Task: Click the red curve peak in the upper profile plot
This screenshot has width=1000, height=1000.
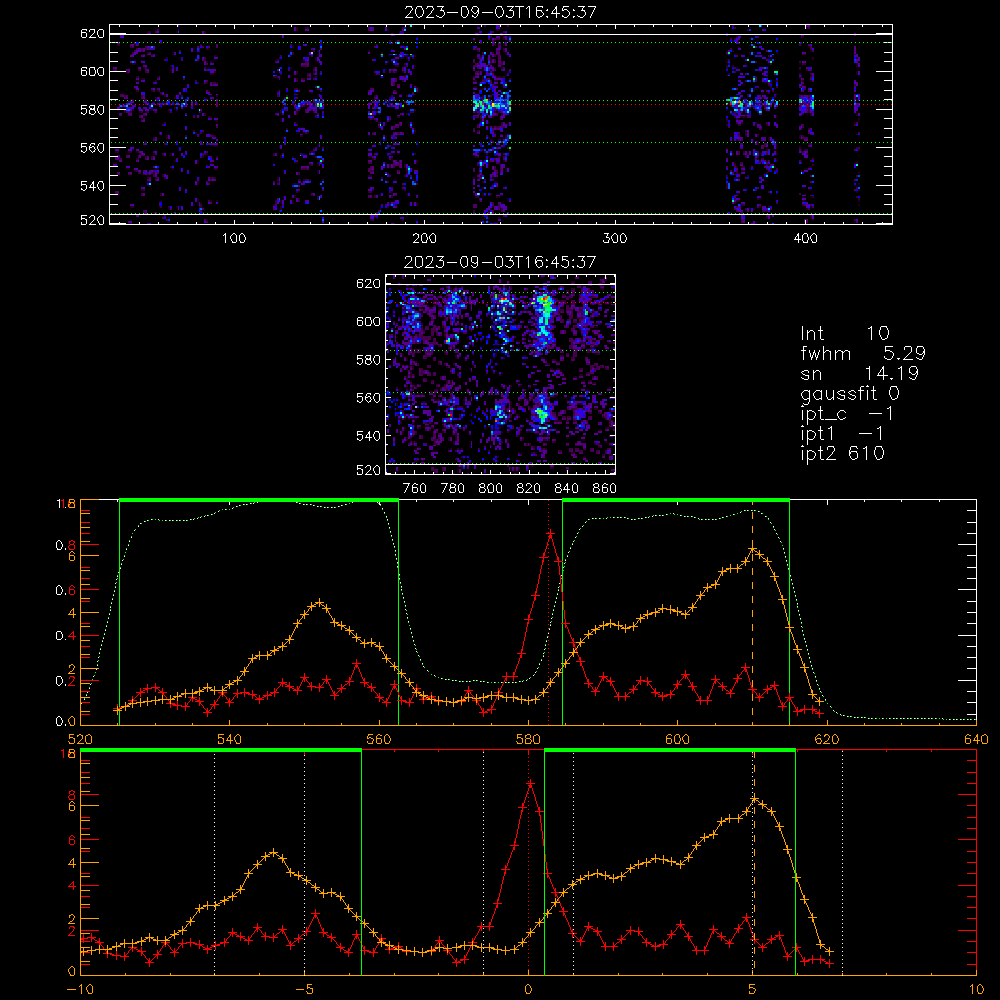Action: tap(550, 533)
